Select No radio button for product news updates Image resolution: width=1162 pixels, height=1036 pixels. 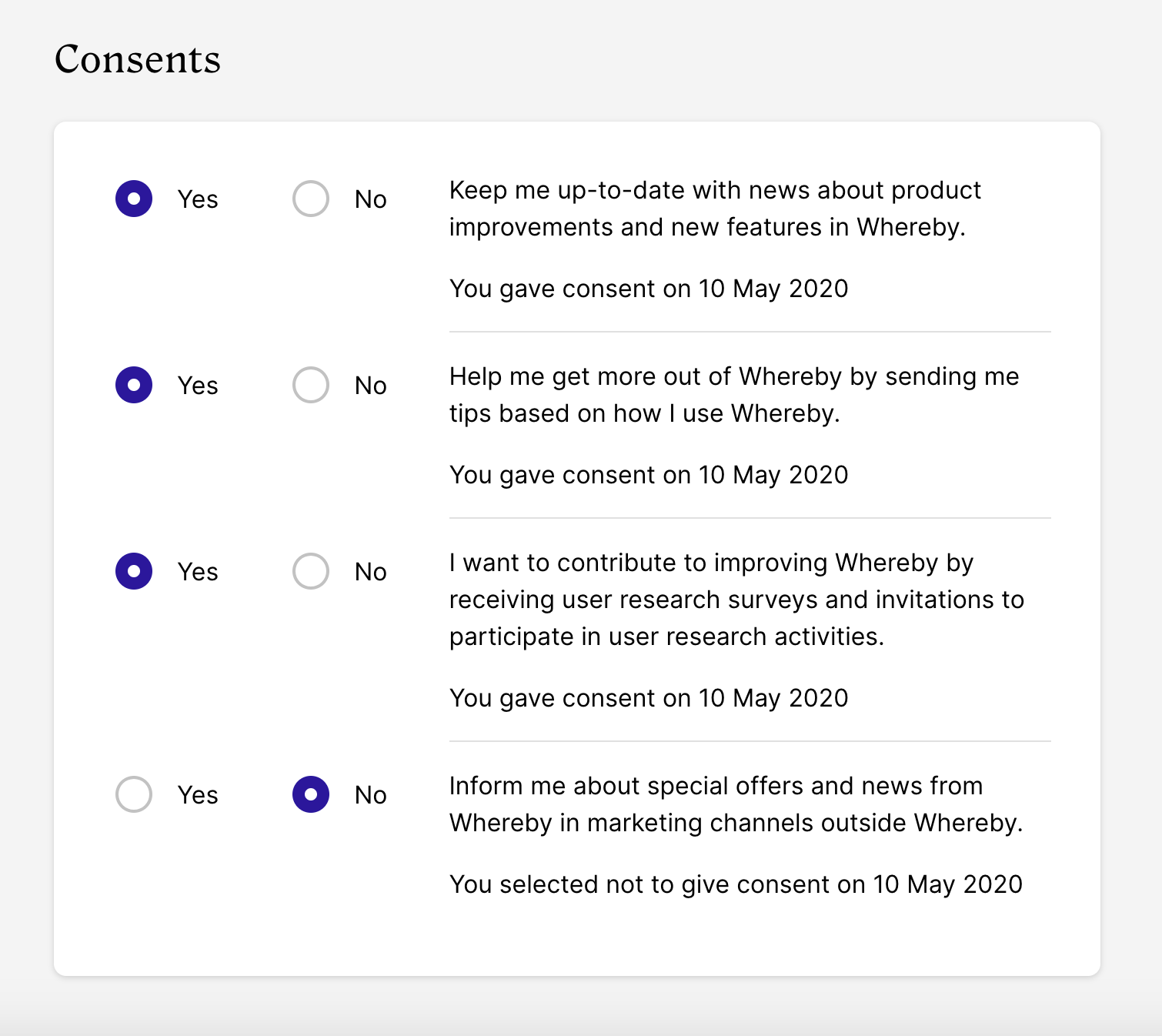click(311, 199)
